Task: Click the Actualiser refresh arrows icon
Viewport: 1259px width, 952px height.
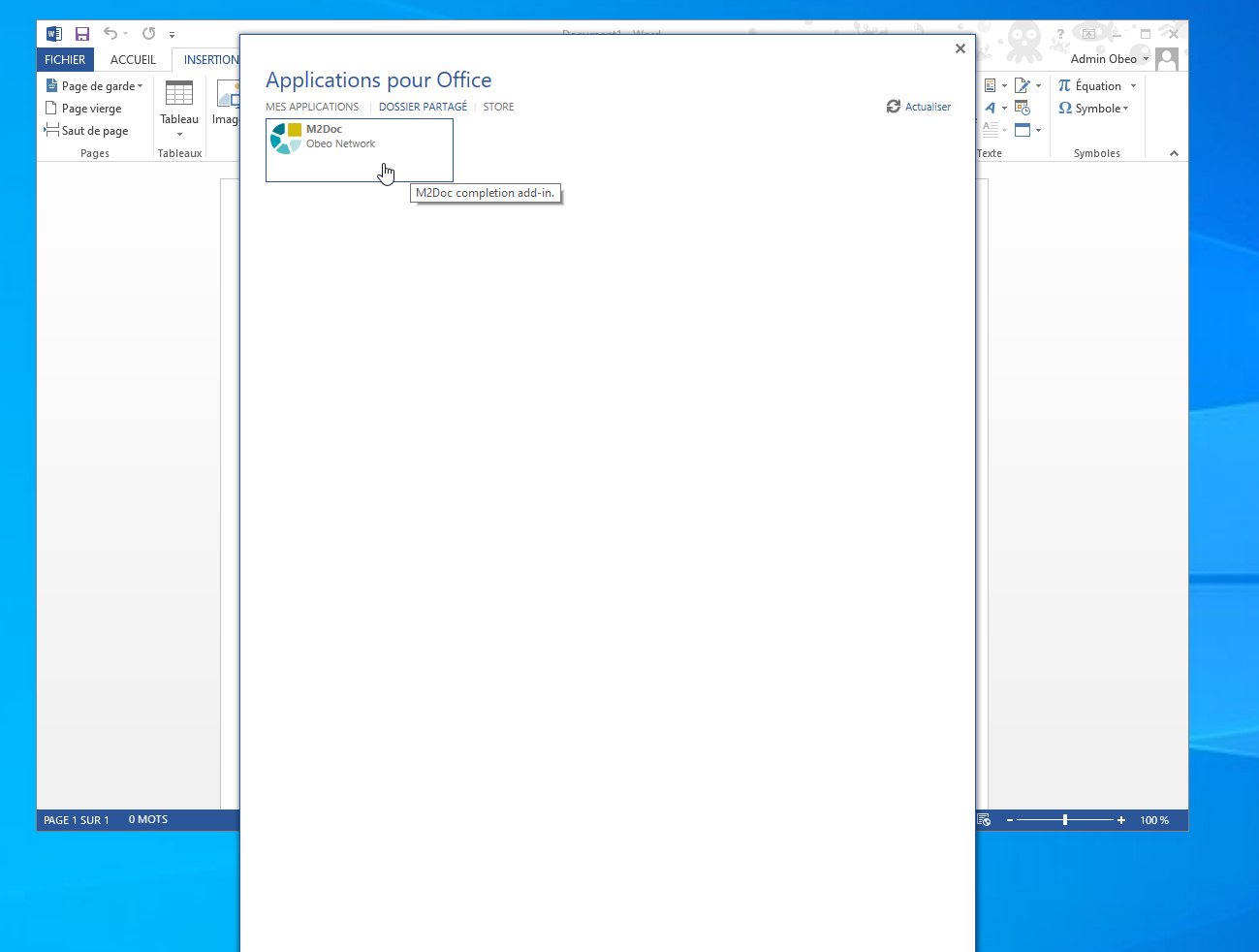Action: [894, 107]
